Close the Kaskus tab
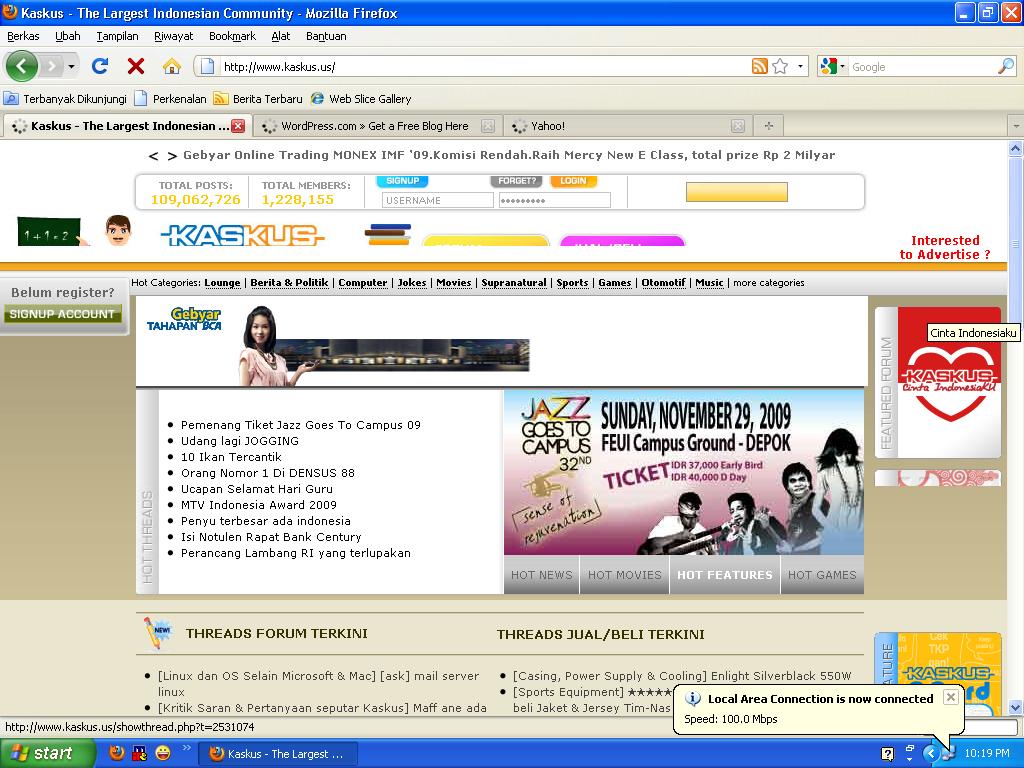 [x=238, y=126]
